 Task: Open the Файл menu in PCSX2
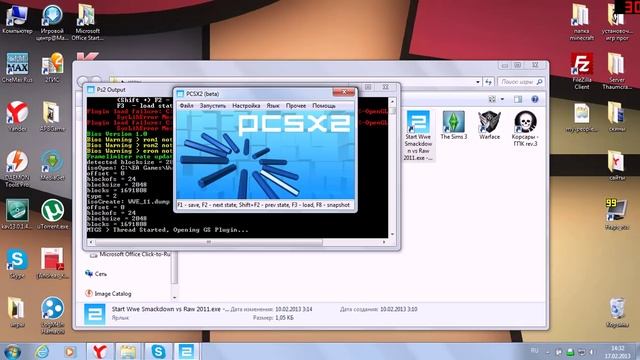point(187,106)
